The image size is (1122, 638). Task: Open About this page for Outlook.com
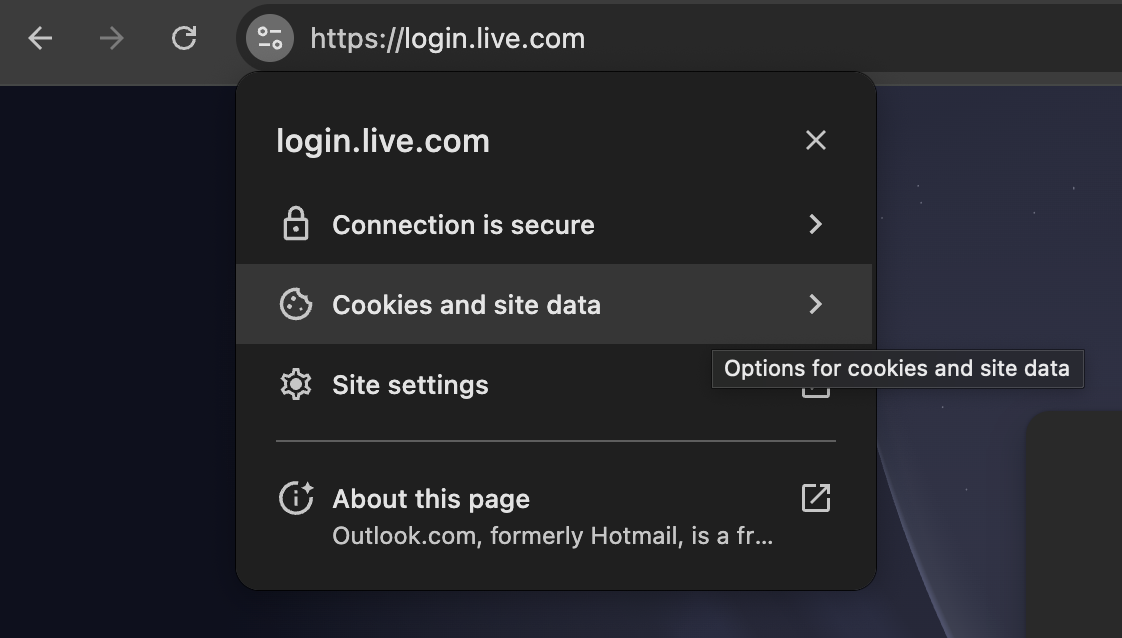click(x=431, y=498)
